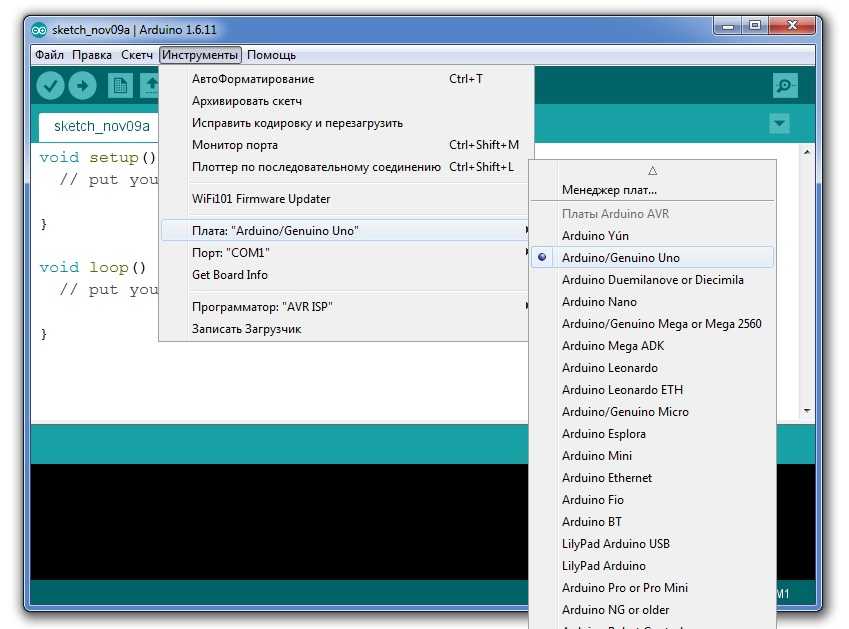Open the Скетч menu
The height and width of the screenshot is (629, 849).
(x=137, y=55)
